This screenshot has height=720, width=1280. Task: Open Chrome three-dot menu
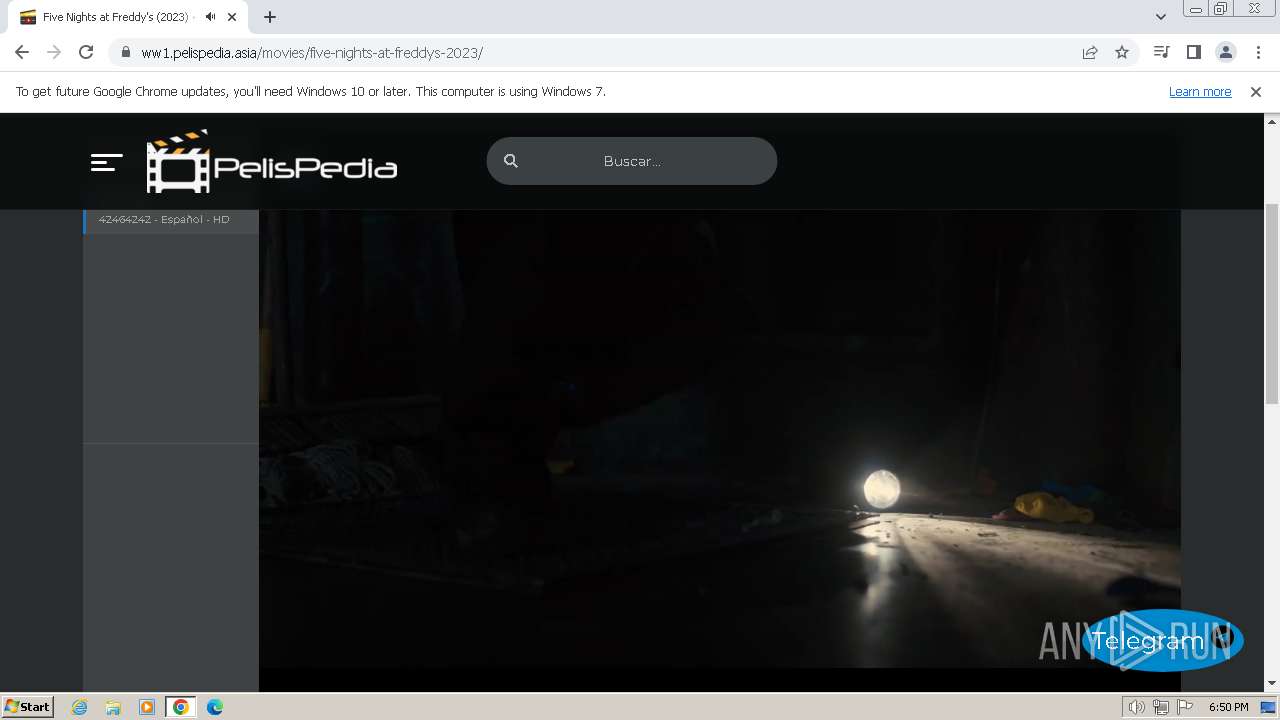[1257, 52]
